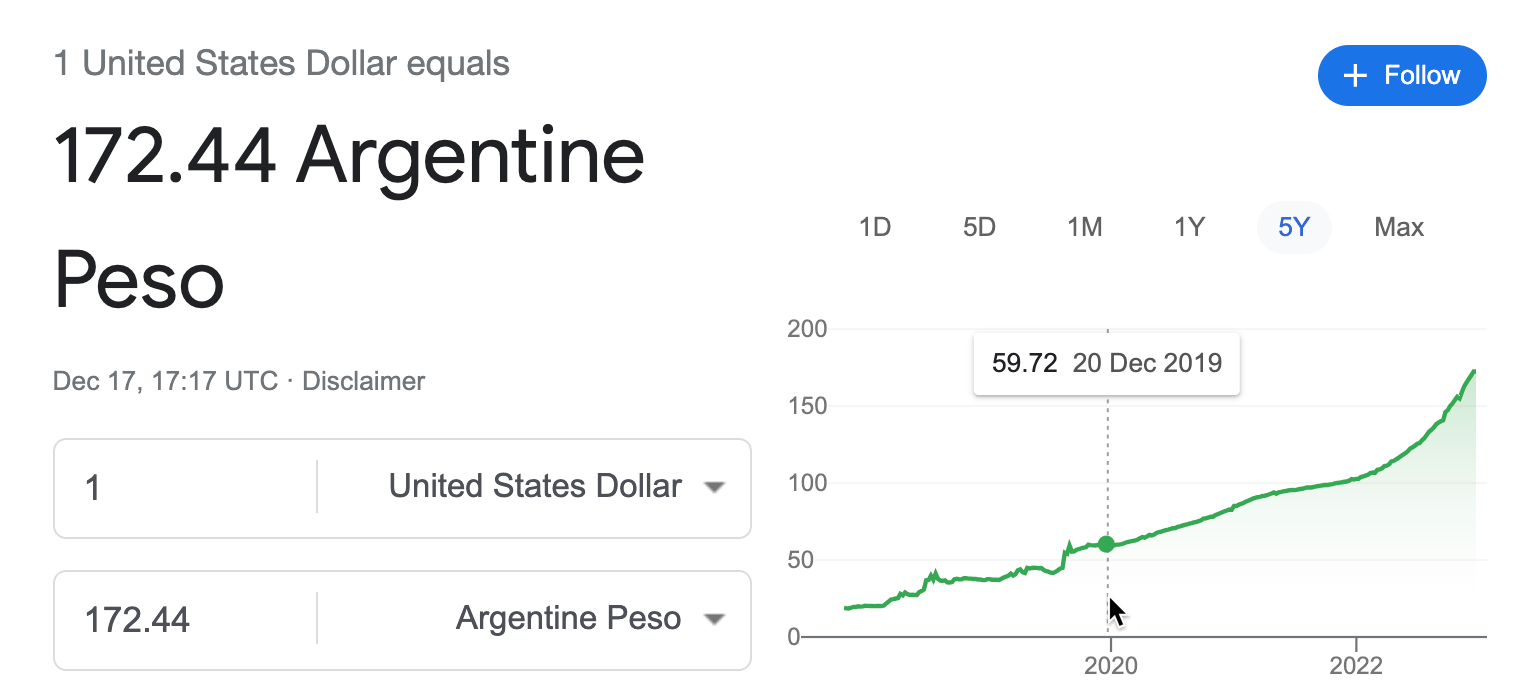This screenshot has width=1518, height=698.
Task: Switch chart to 1Y range
Action: click(x=1189, y=227)
